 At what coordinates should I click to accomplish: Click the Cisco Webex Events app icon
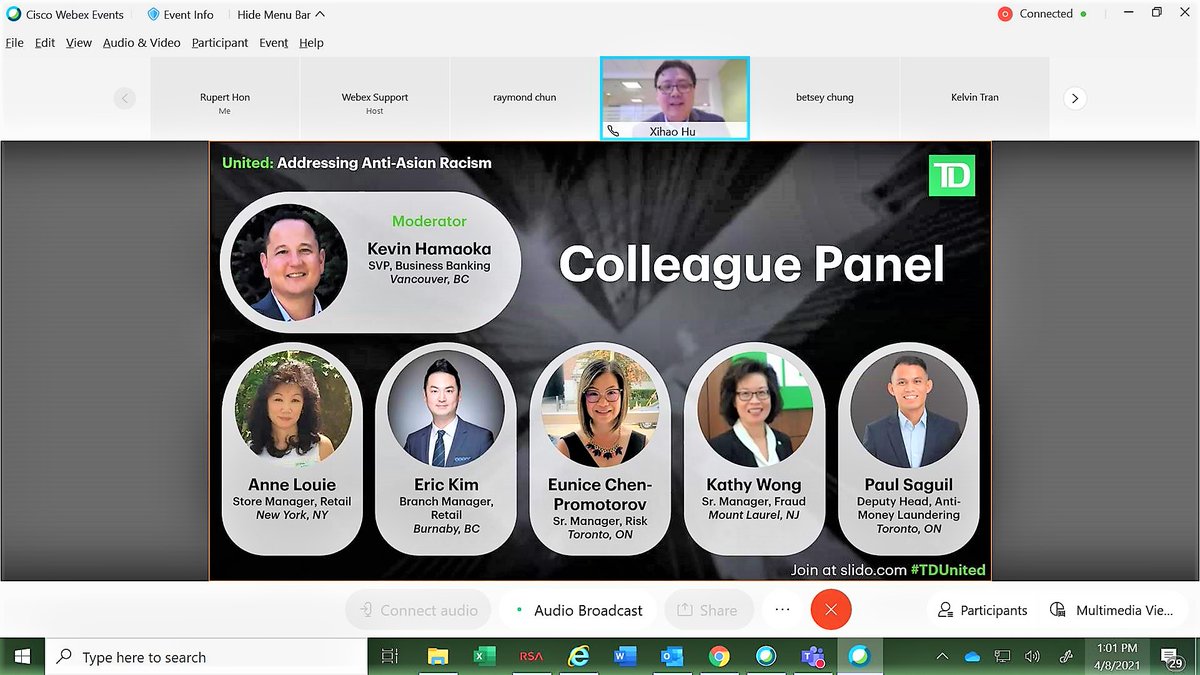click(13, 15)
